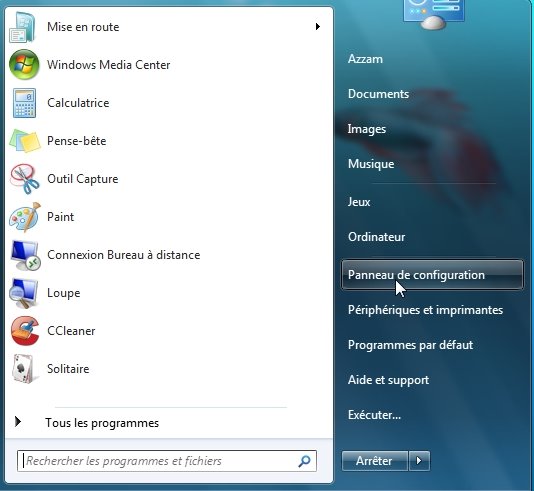Open Connexion Bureau à distance icon
Viewport: 534px width, 491px height.
tap(25, 255)
